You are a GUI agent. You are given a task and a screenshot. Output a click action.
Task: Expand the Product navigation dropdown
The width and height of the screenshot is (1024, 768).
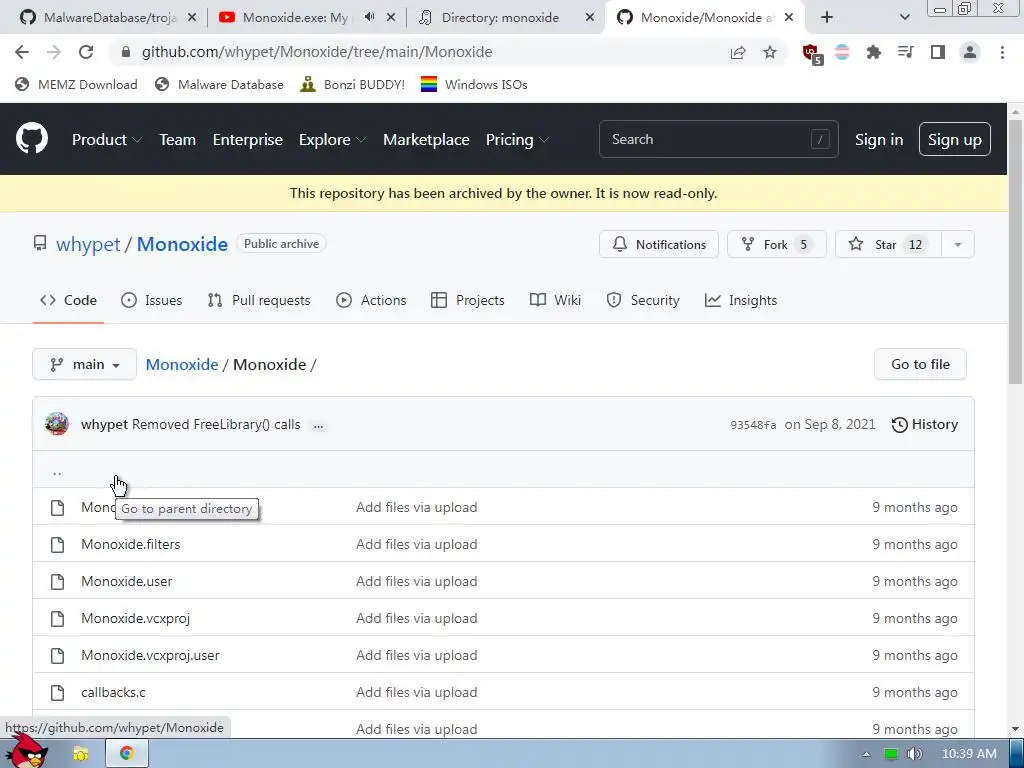point(107,140)
